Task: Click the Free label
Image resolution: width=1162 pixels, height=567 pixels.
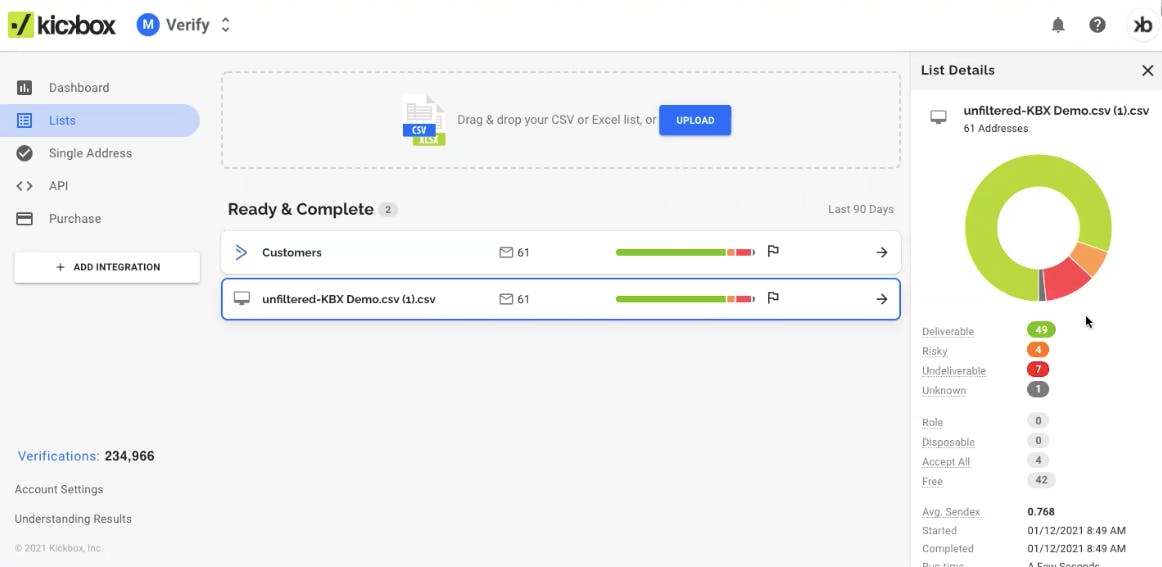Action: [932, 482]
